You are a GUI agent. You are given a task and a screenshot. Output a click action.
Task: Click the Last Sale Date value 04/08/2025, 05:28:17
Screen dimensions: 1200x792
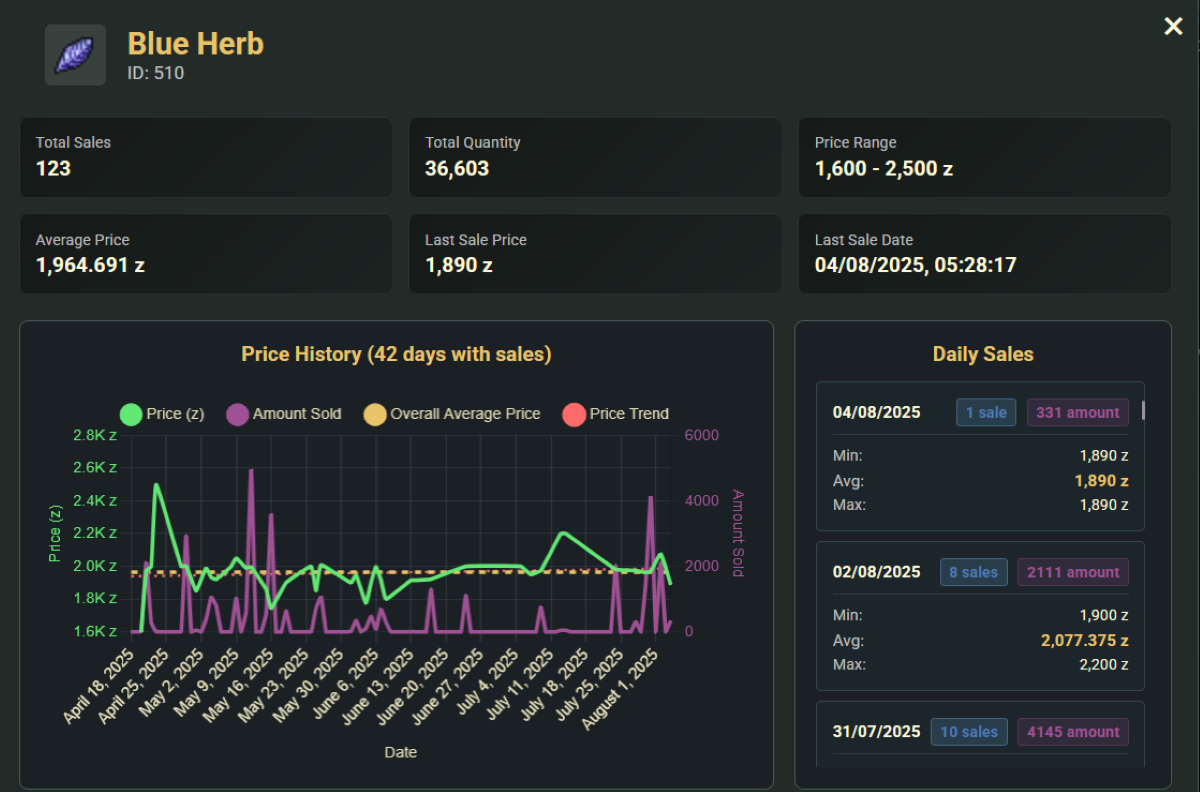(x=916, y=265)
